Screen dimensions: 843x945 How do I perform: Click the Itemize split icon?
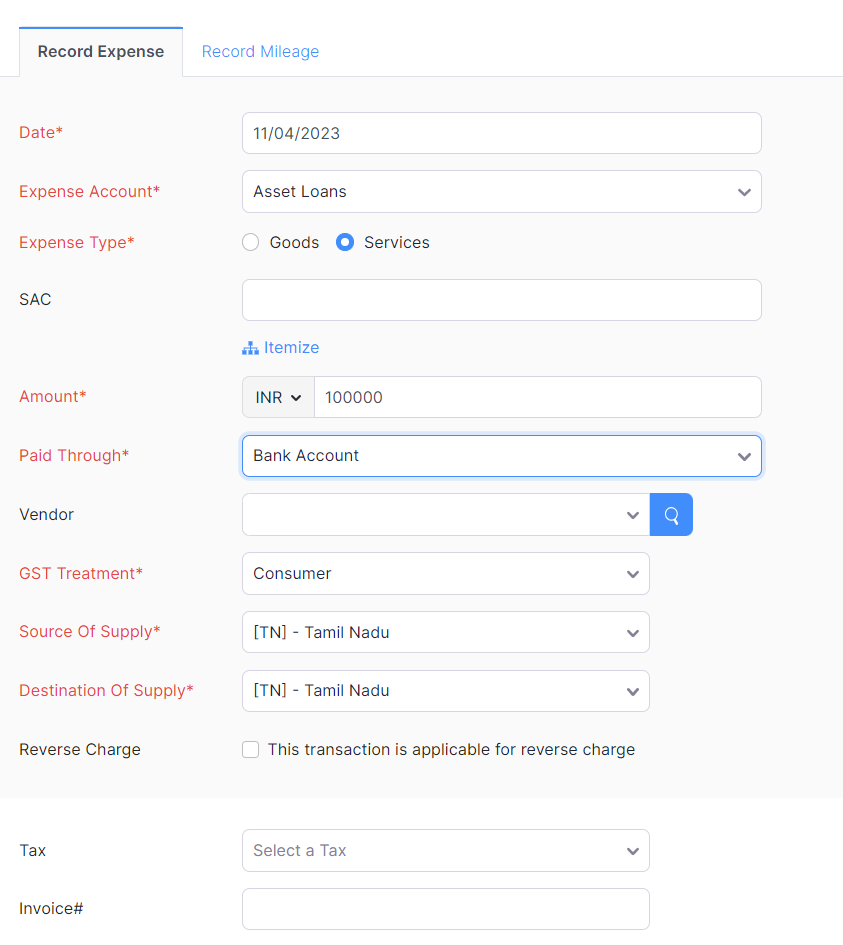[249, 347]
